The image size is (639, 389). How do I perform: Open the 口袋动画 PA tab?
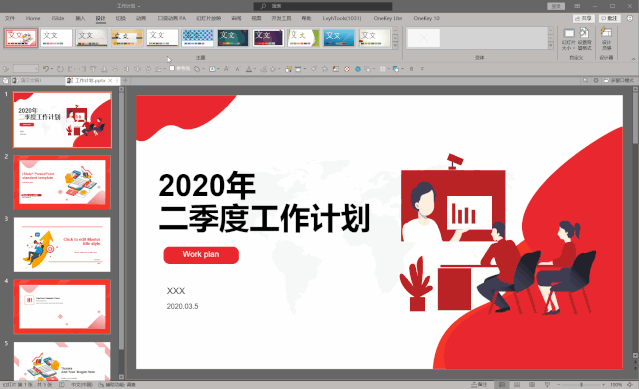tap(172, 18)
